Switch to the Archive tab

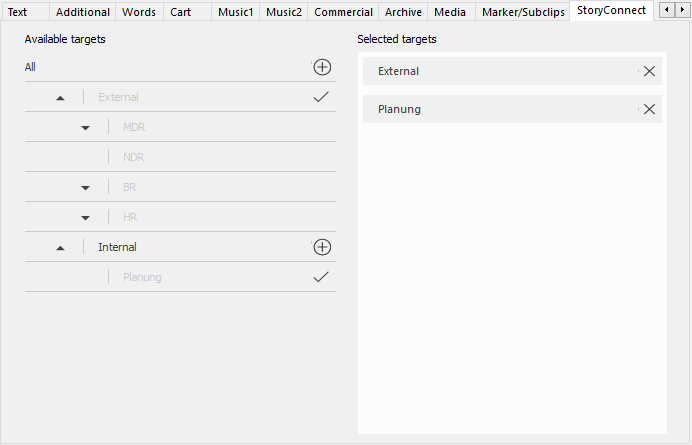[x=403, y=12]
